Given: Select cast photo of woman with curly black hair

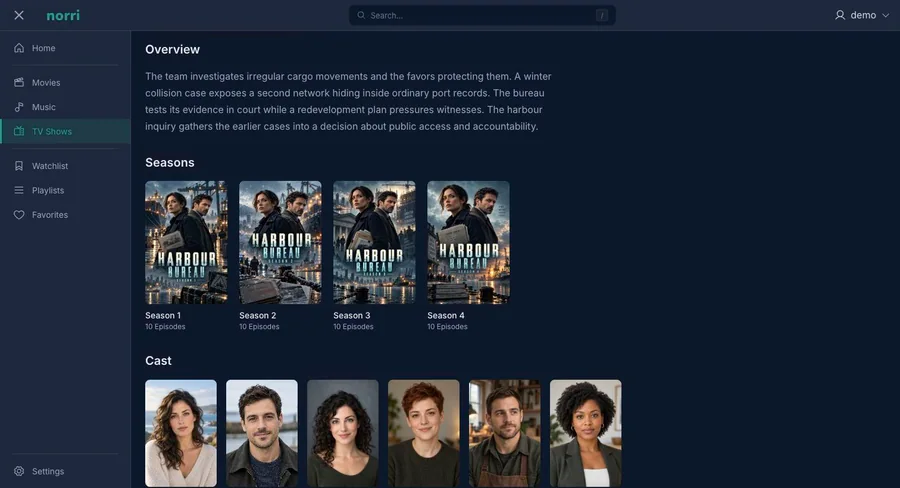Looking at the screenshot, I should (343, 433).
